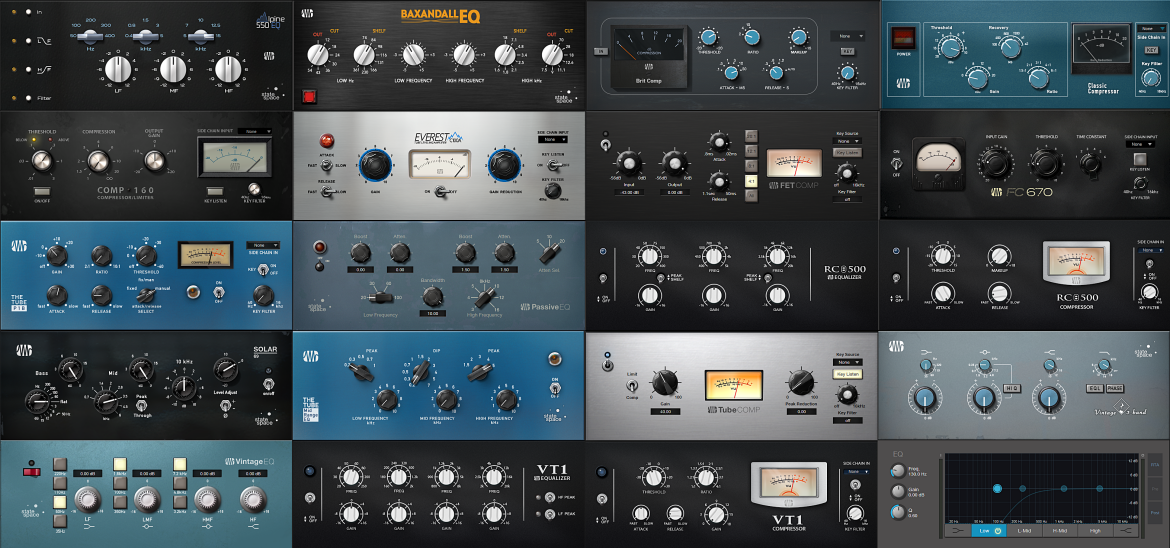Image resolution: width=1170 pixels, height=548 pixels.
Task: Click the amber lamp on Tube Mid Range EQ
Action: [x=554, y=359]
